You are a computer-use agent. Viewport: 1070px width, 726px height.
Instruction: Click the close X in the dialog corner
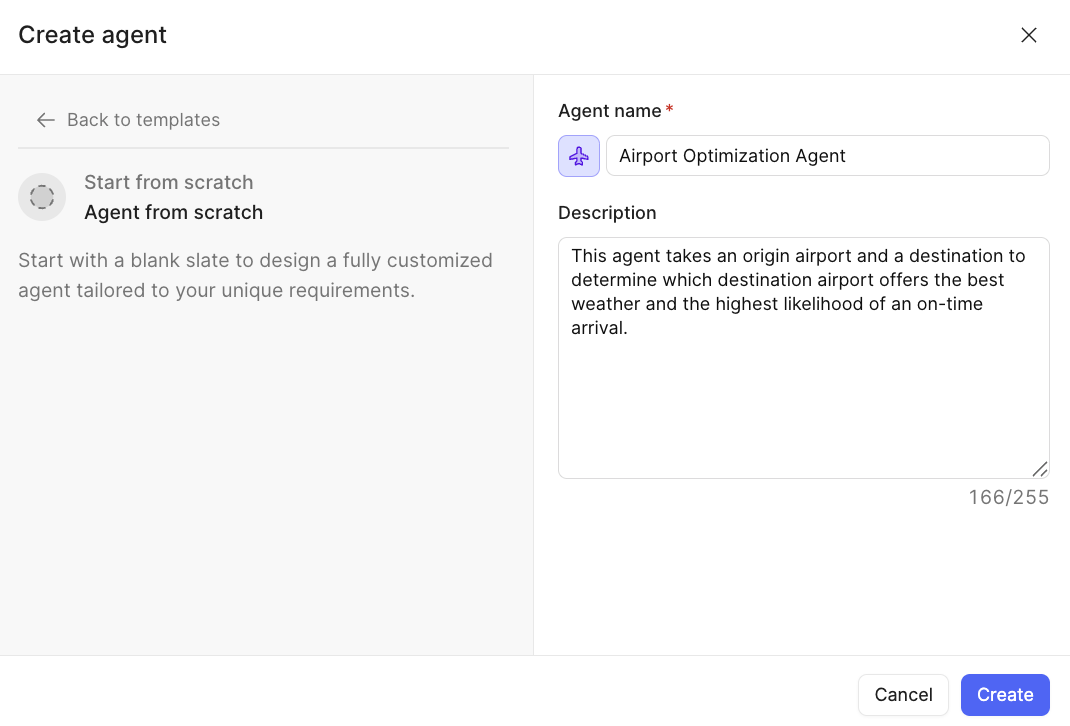click(x=1028, y=35)
